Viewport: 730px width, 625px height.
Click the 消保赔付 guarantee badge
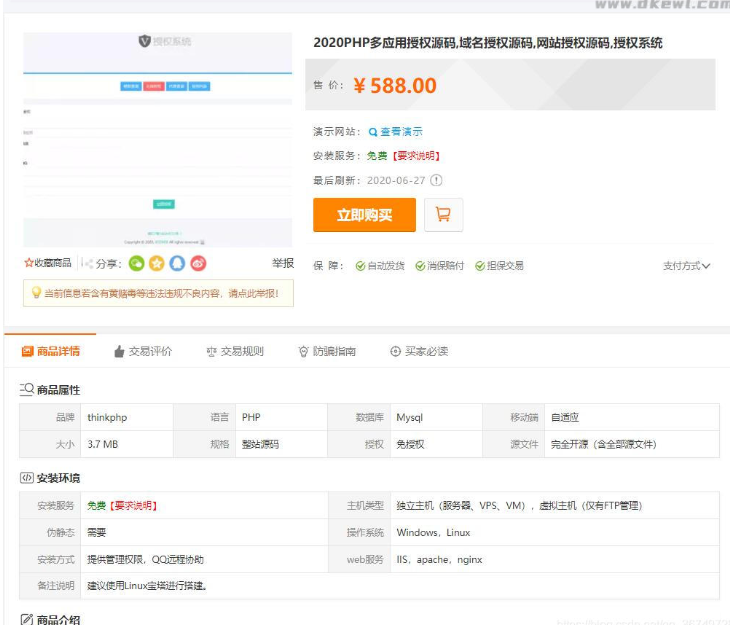click(x=439, y=265)
